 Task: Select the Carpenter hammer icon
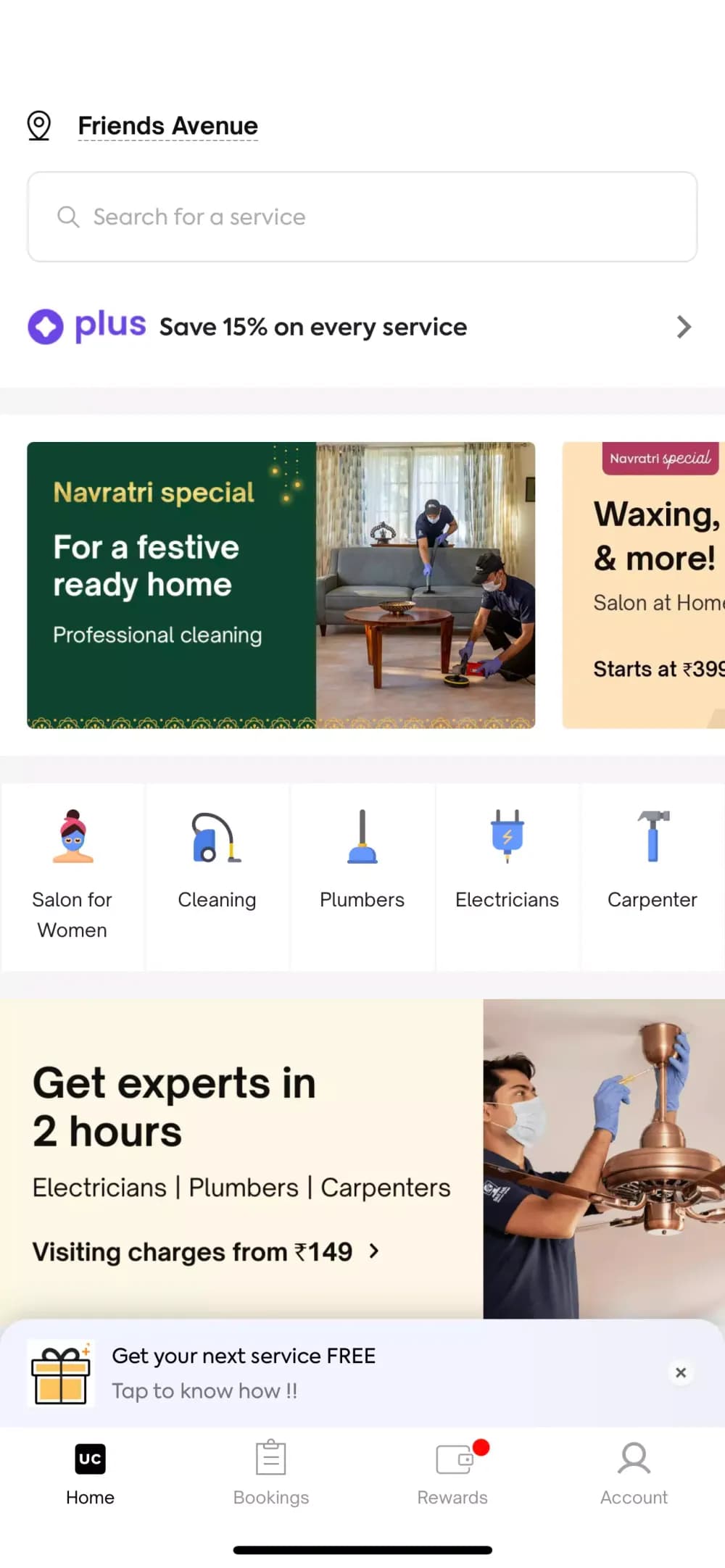tap(653, 835)
